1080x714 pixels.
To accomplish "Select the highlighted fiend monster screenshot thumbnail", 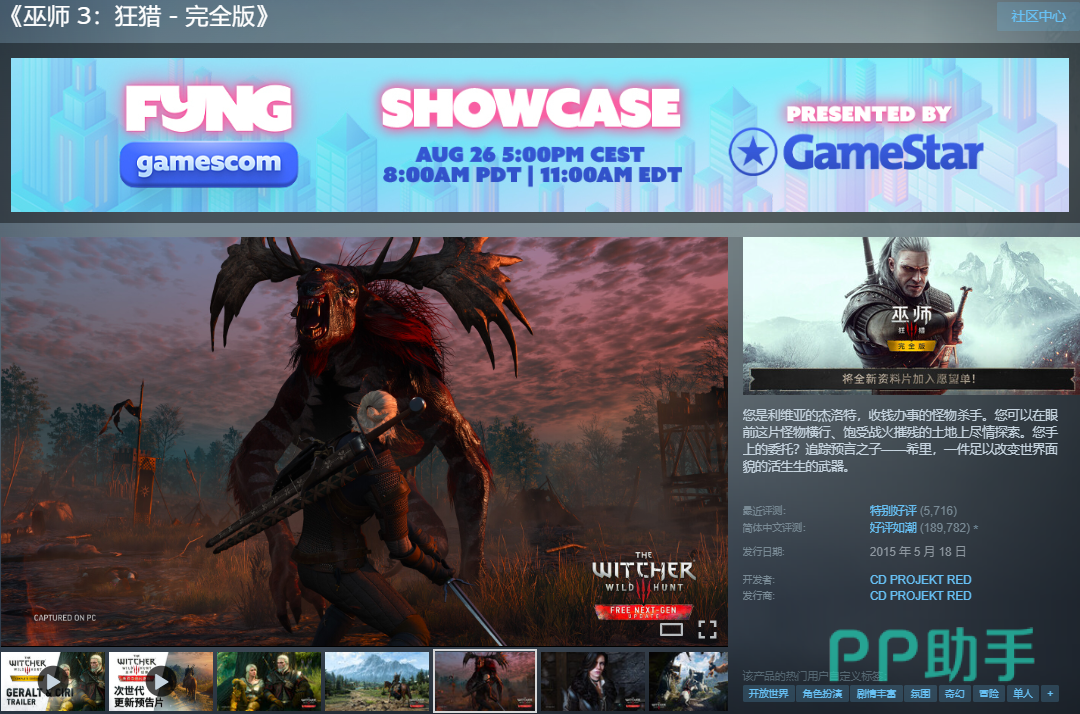I will 485,681.
